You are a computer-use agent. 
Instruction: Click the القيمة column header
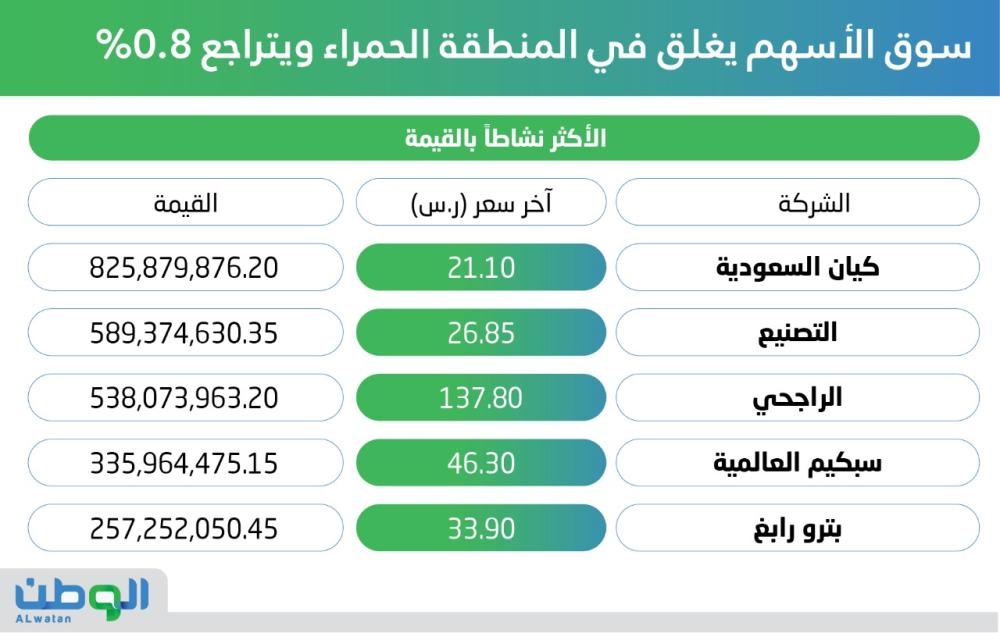point(184,202)
